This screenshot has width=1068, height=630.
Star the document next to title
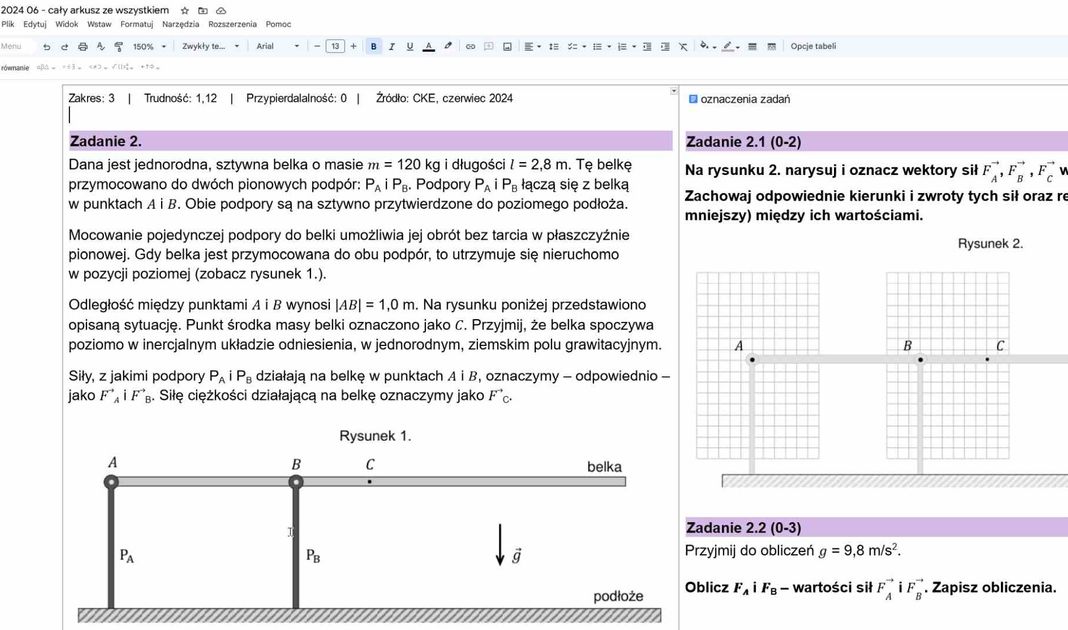184,10
